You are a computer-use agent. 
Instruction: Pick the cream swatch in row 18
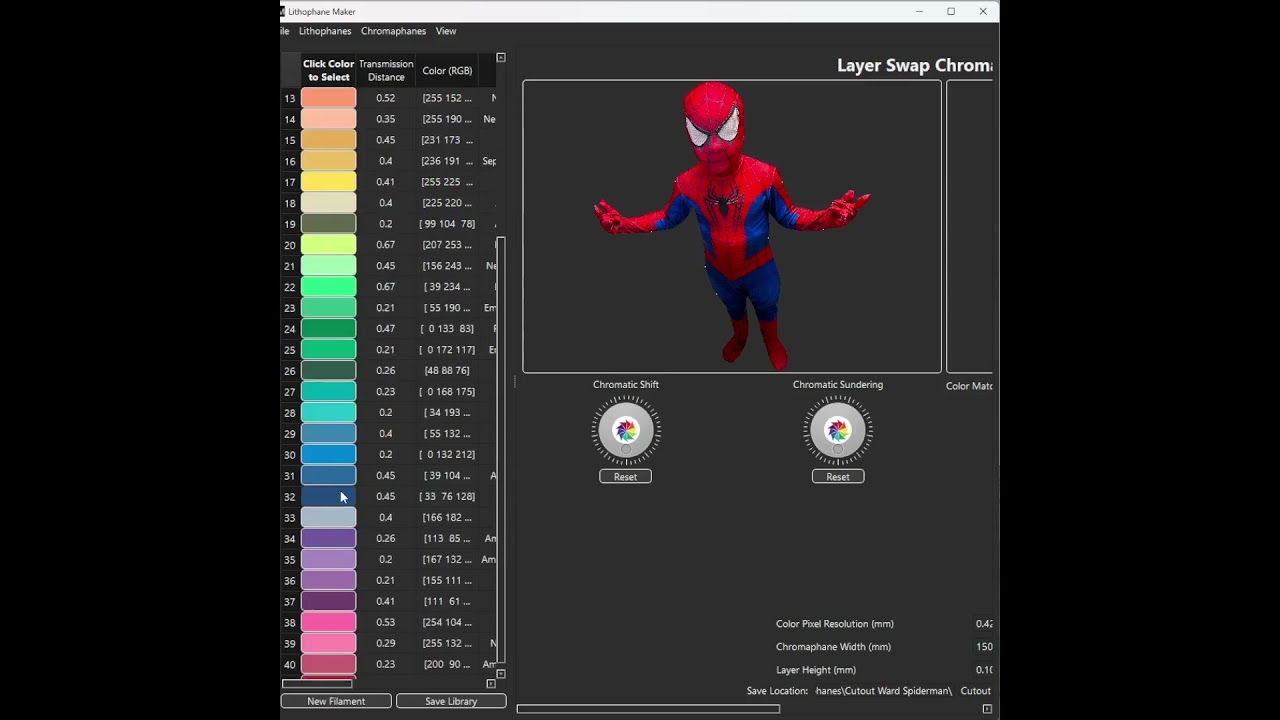[328, 203]
